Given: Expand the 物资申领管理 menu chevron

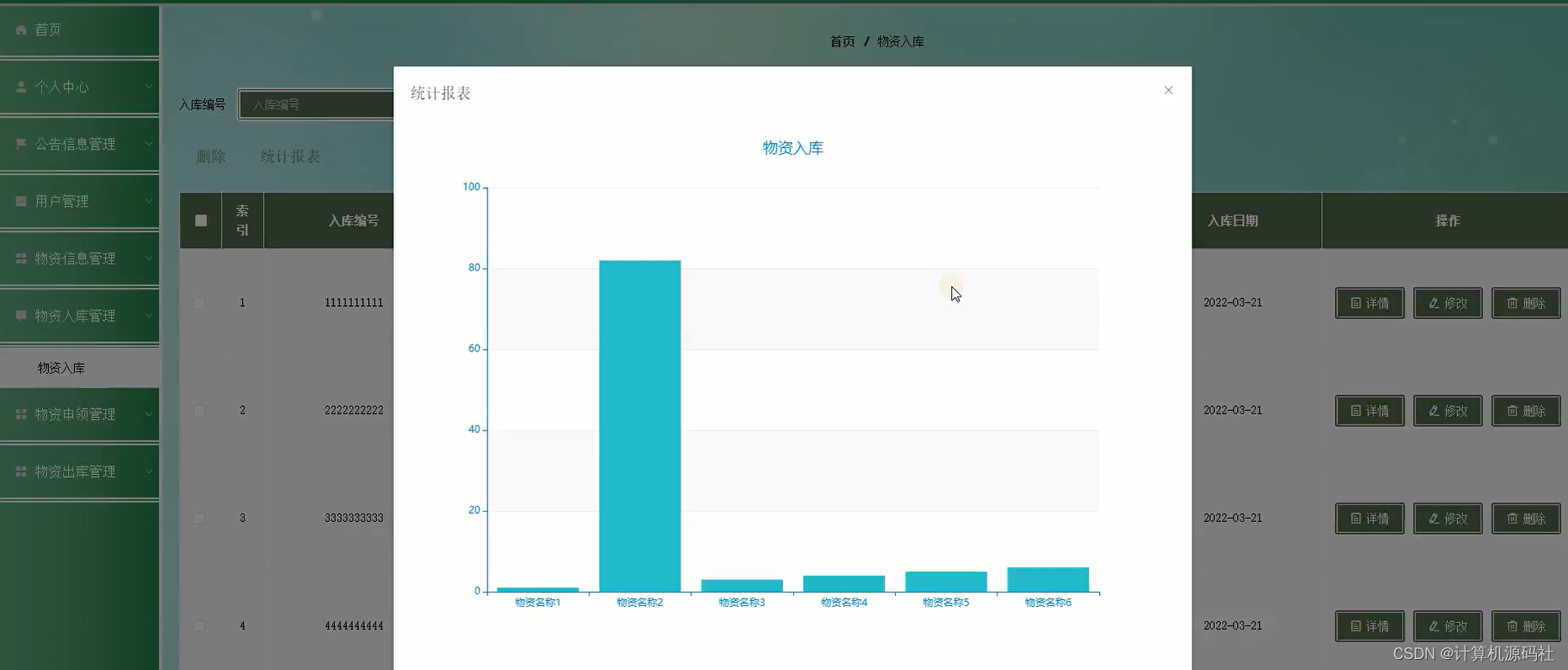Looking at the screenshot, I should (149, 414).
